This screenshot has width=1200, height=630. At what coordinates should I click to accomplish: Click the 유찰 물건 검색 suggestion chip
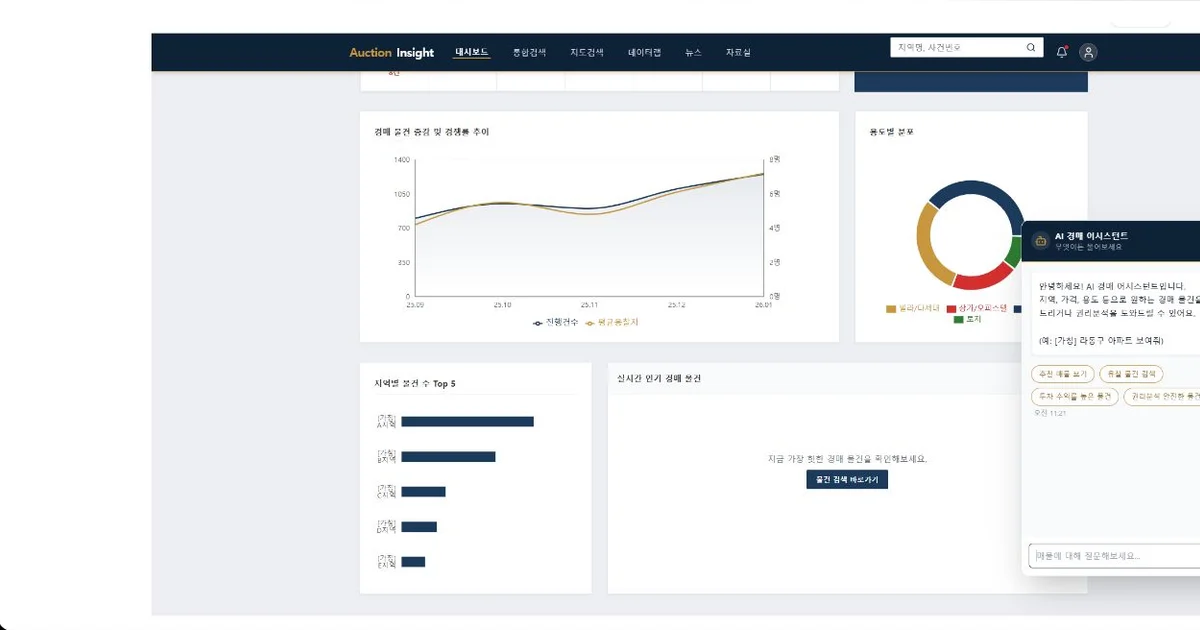click(1131, 374)
